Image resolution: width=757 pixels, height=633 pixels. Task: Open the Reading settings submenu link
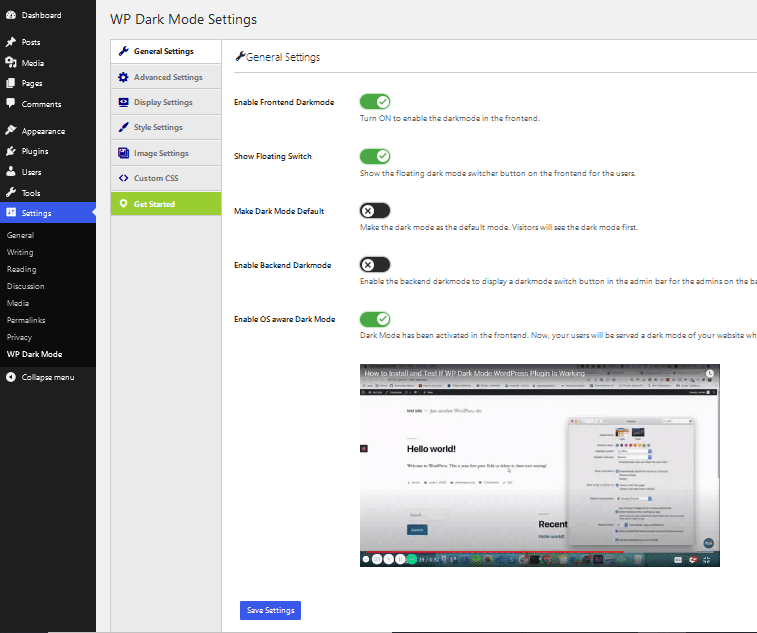[21, 269]
